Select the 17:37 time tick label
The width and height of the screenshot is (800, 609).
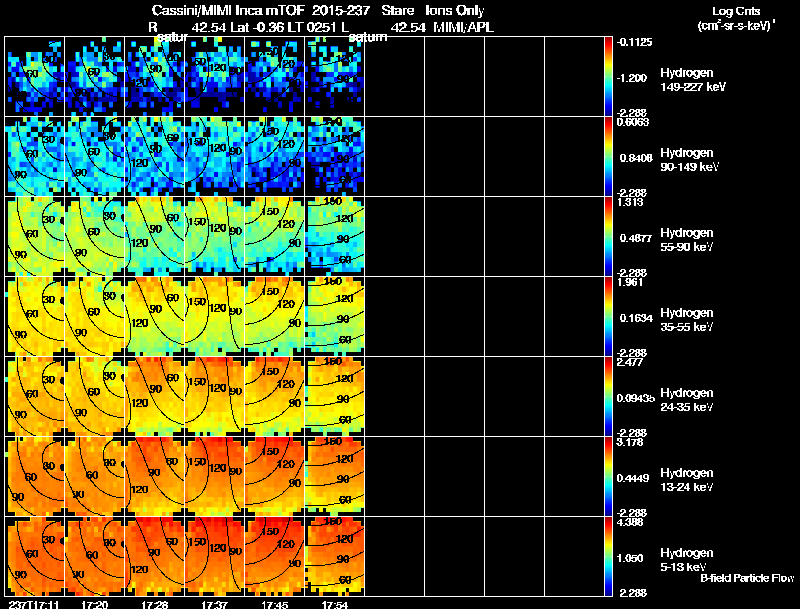(214, 604)
